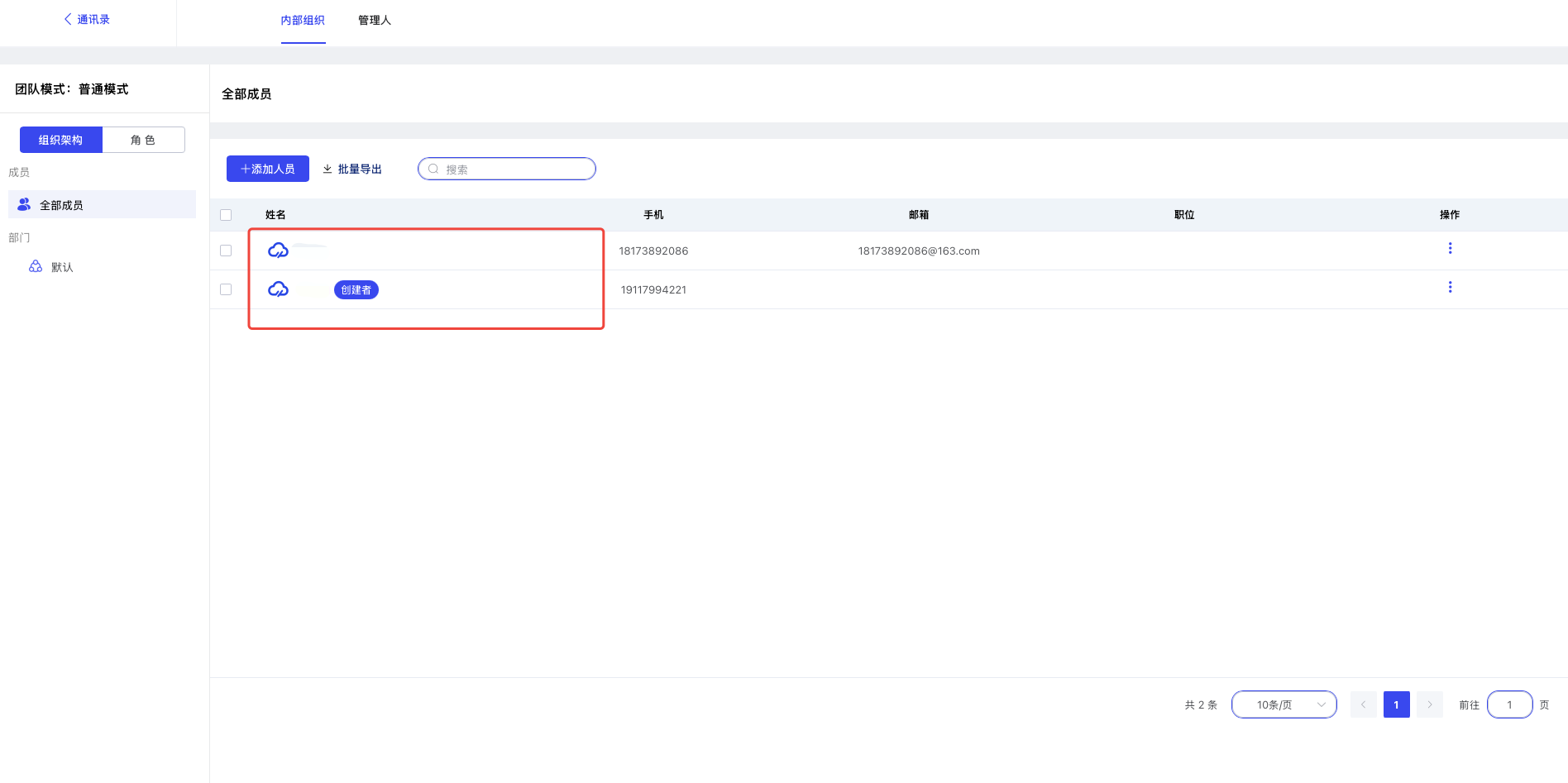
Task: Open the 10条/页 page size dropdown
Action: [x=1284, y=704]
